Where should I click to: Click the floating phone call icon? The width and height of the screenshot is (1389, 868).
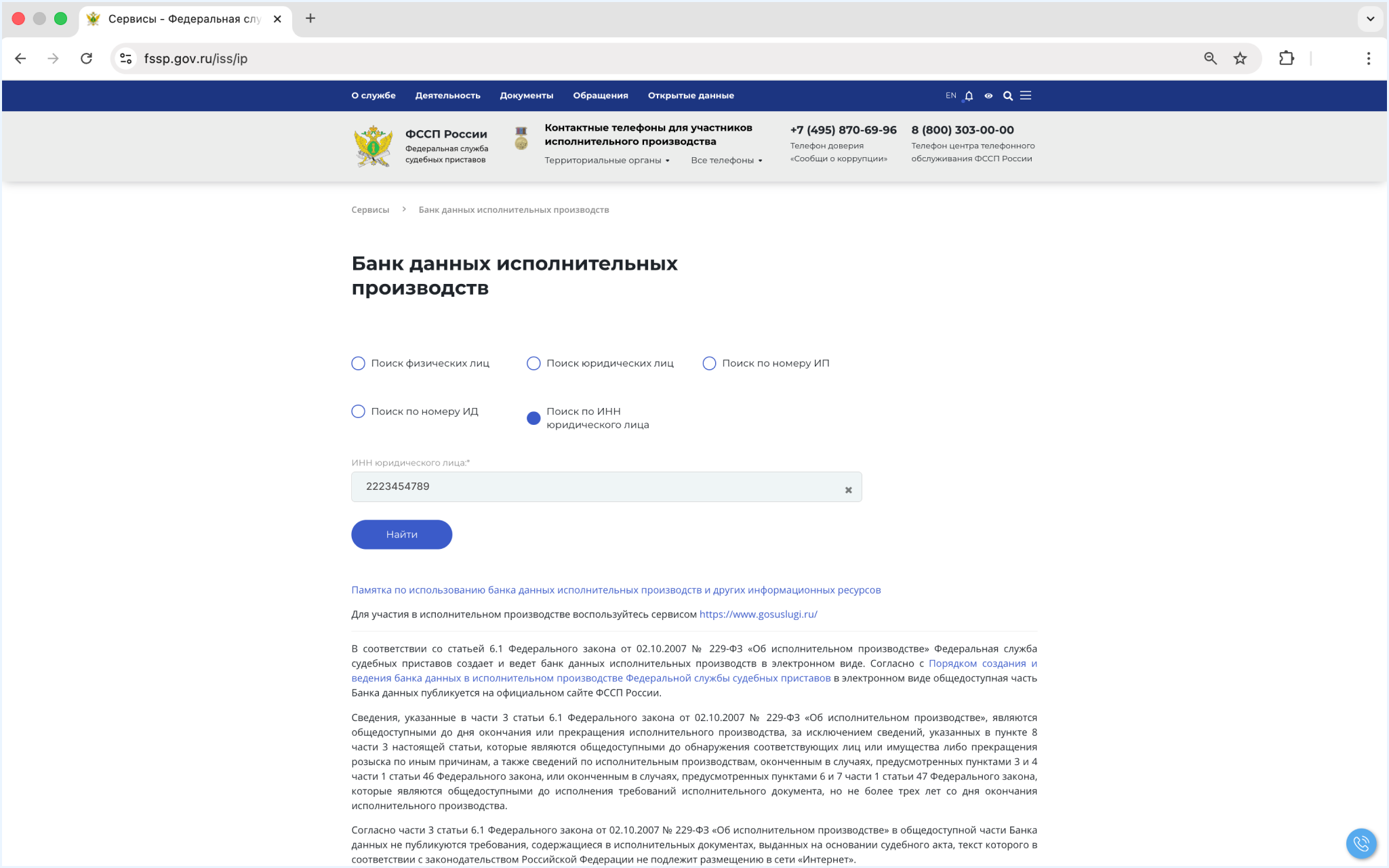[1361, 843]
